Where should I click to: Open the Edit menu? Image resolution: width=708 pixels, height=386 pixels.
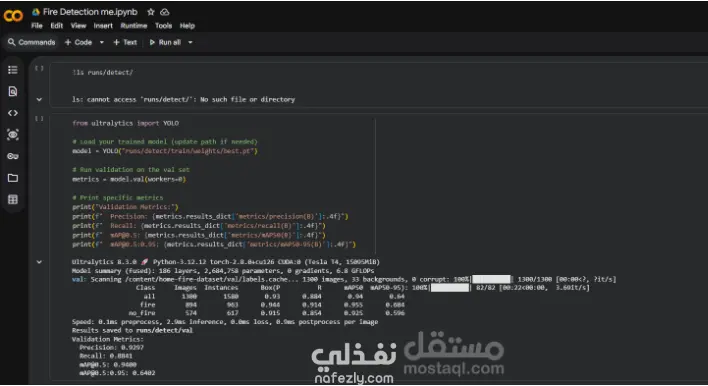56,26
